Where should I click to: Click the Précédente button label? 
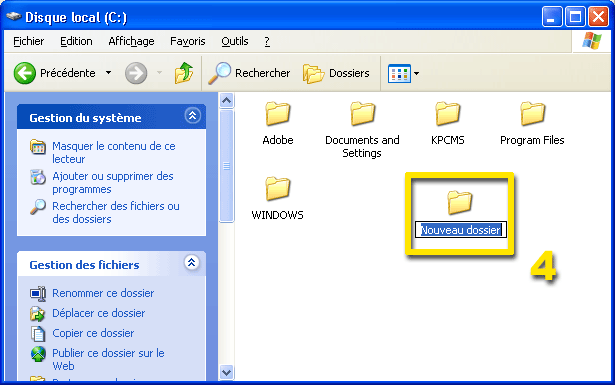coord(67,73)
